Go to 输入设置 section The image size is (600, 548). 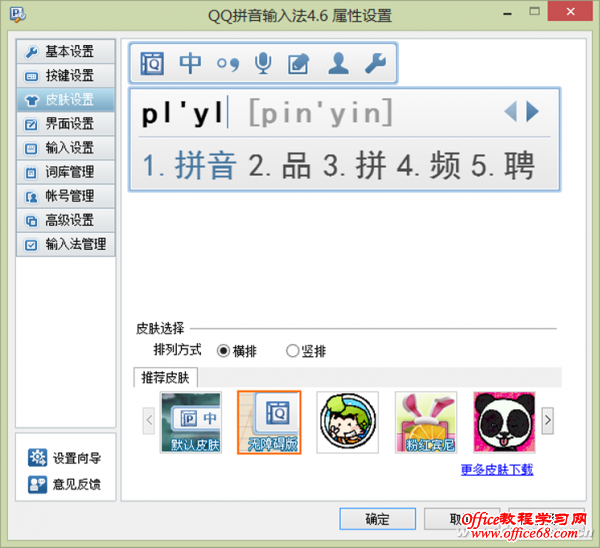(65, 148)
